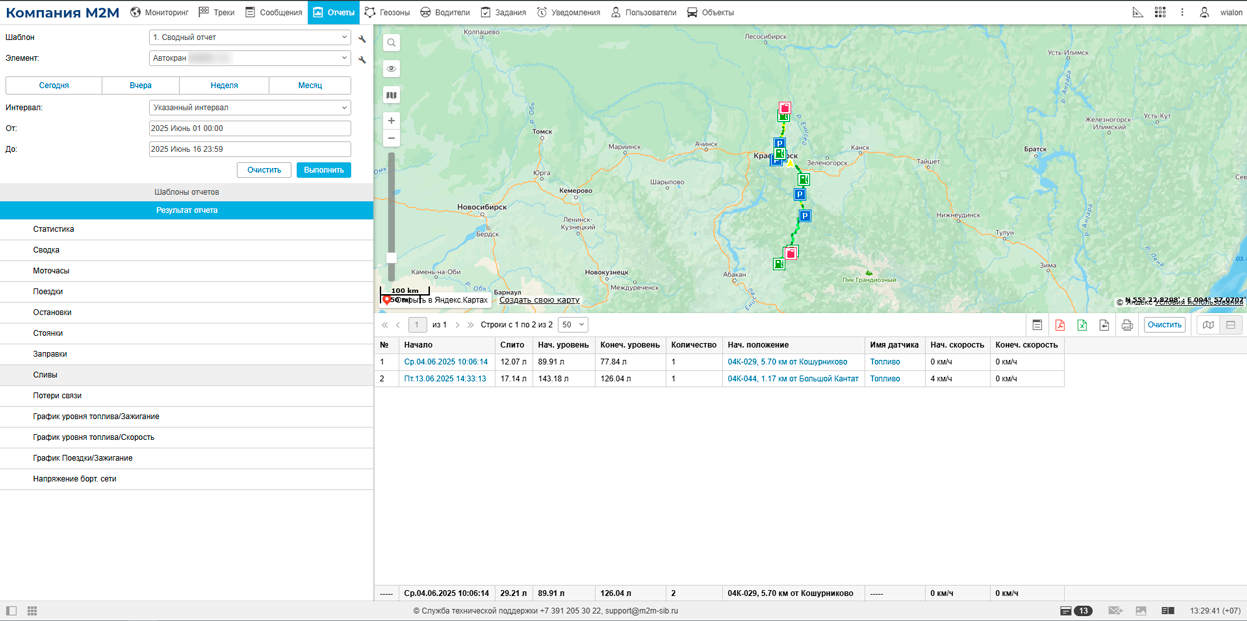This screenshot has width=1247, height=621.
Task: Open the user account icon
Action: pyautogui.click(x=1204, y=12)
